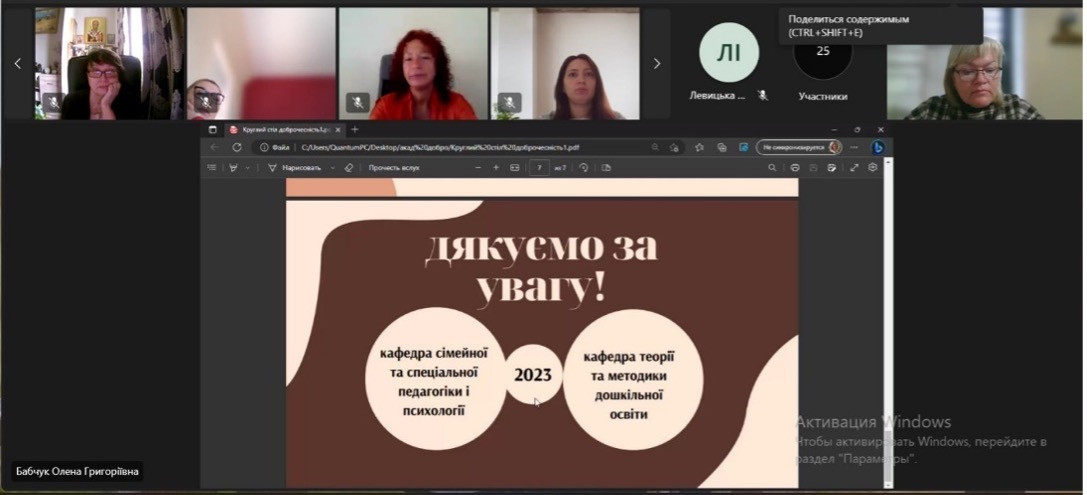Open the browser Favorites list
This screenshot has width=1087, height=495.
pos(699,147)
